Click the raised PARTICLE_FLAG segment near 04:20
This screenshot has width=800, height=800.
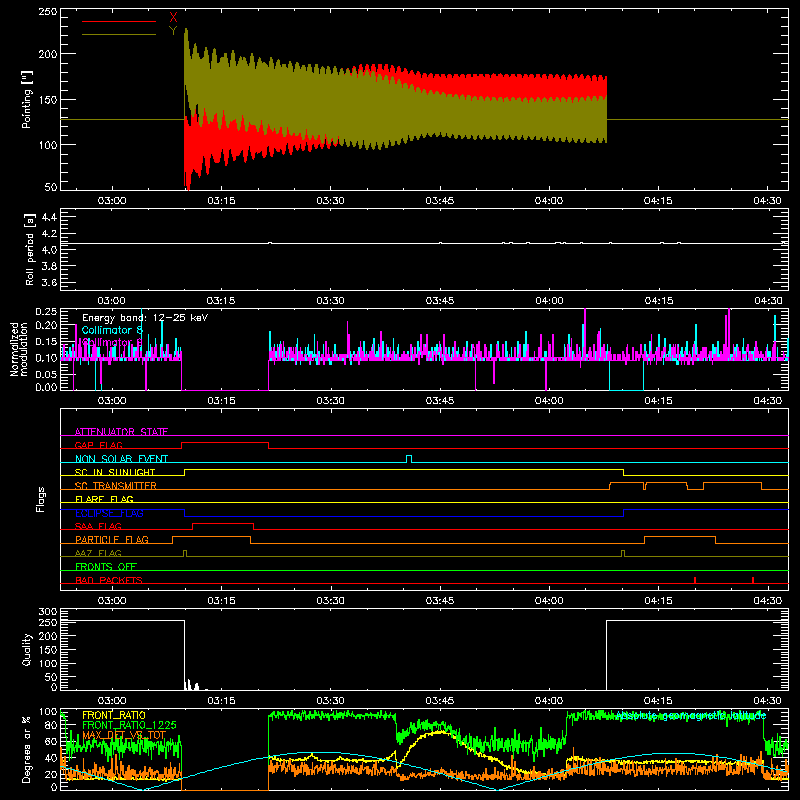680,538
